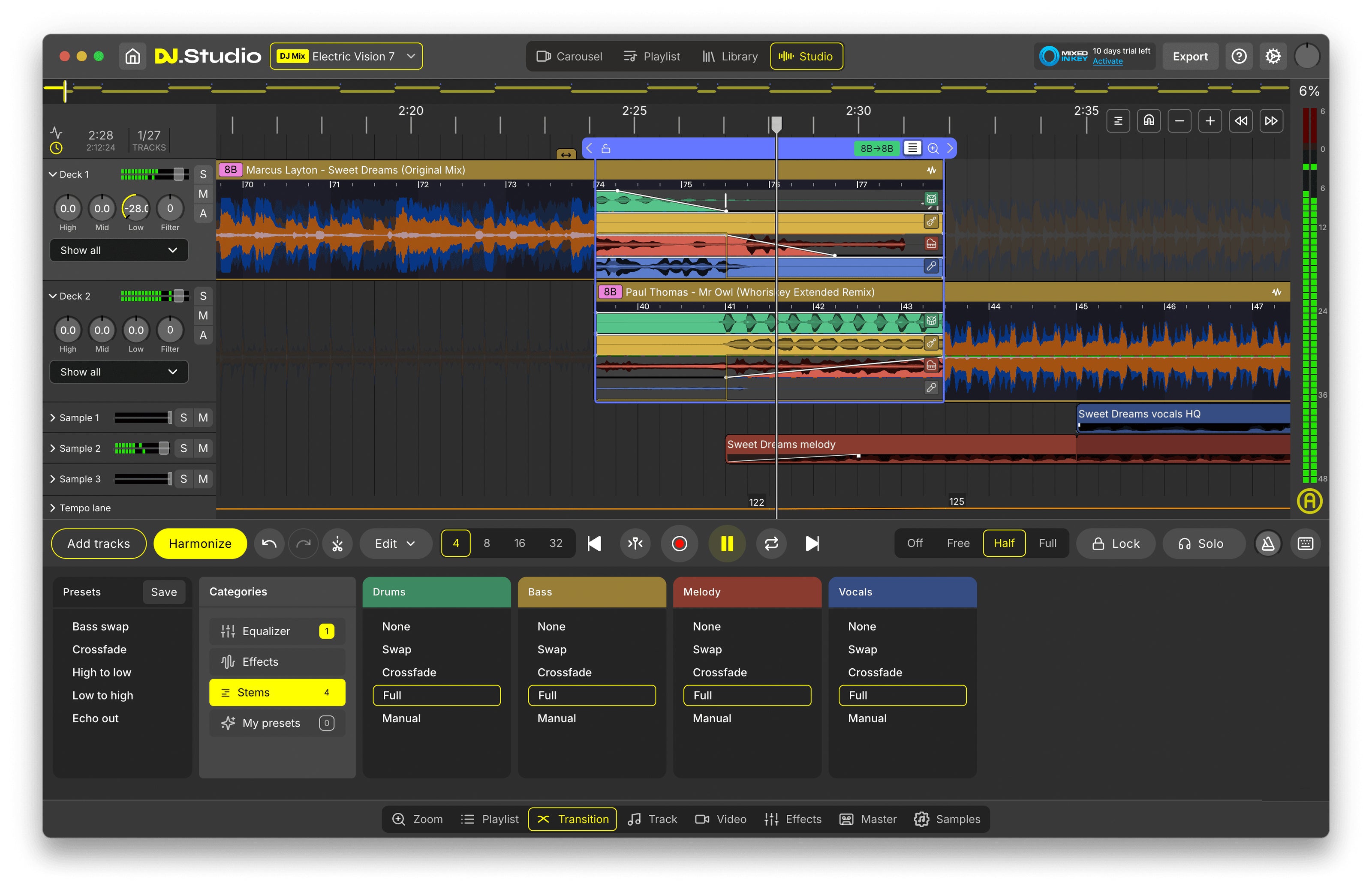Undo the last action
Screen dimensions: 1372x889
pyautogui.click(x=269, y=544)
